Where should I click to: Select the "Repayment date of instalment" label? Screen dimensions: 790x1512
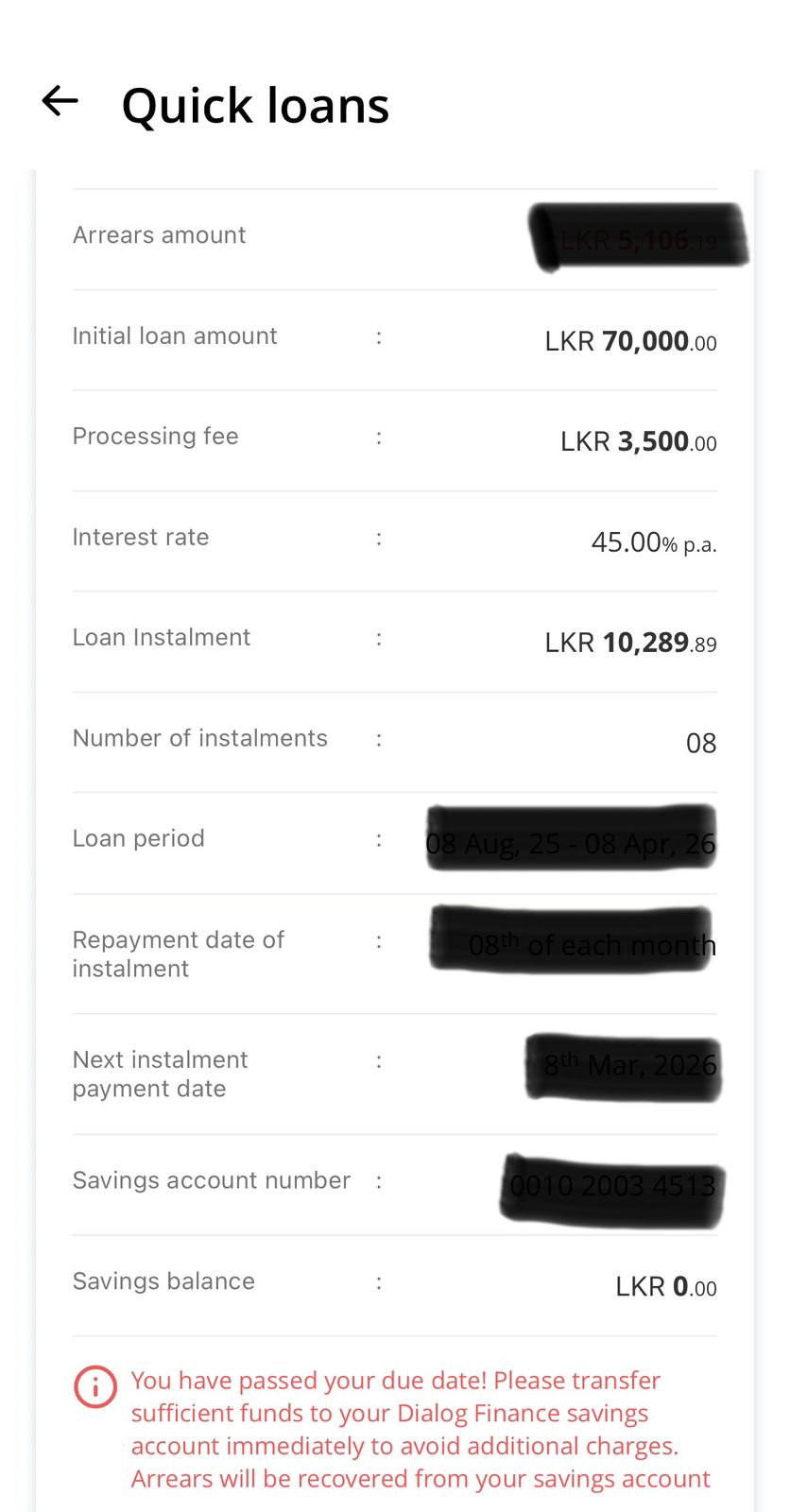pyautogui.click(x=178, y=954)
